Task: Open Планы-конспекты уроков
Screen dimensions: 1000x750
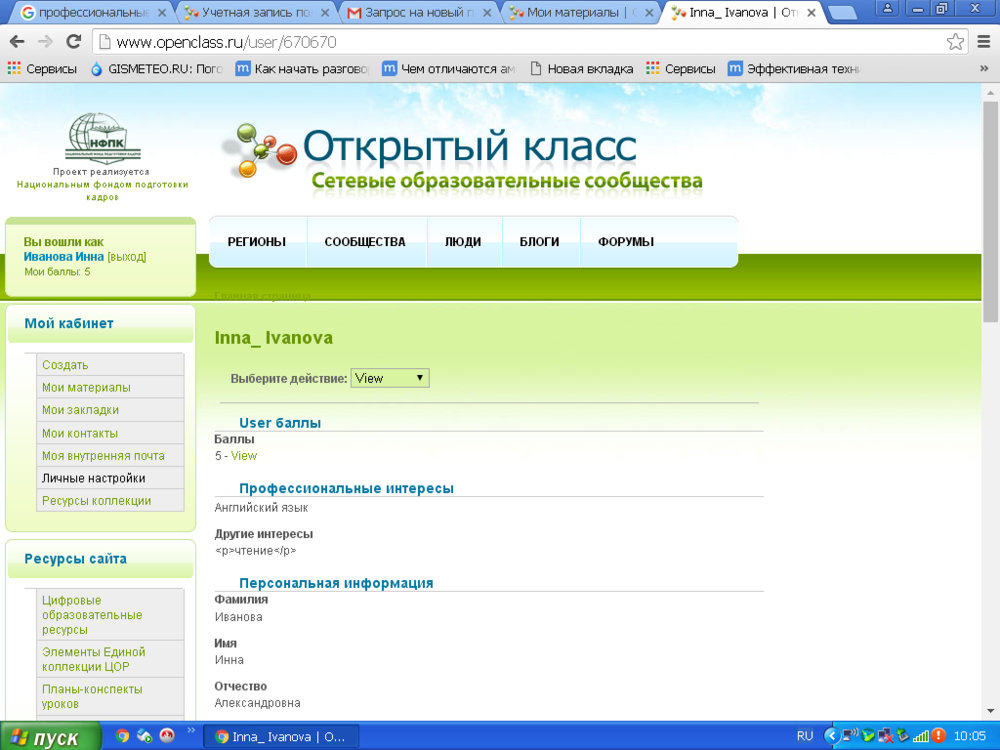Action: 92,696
